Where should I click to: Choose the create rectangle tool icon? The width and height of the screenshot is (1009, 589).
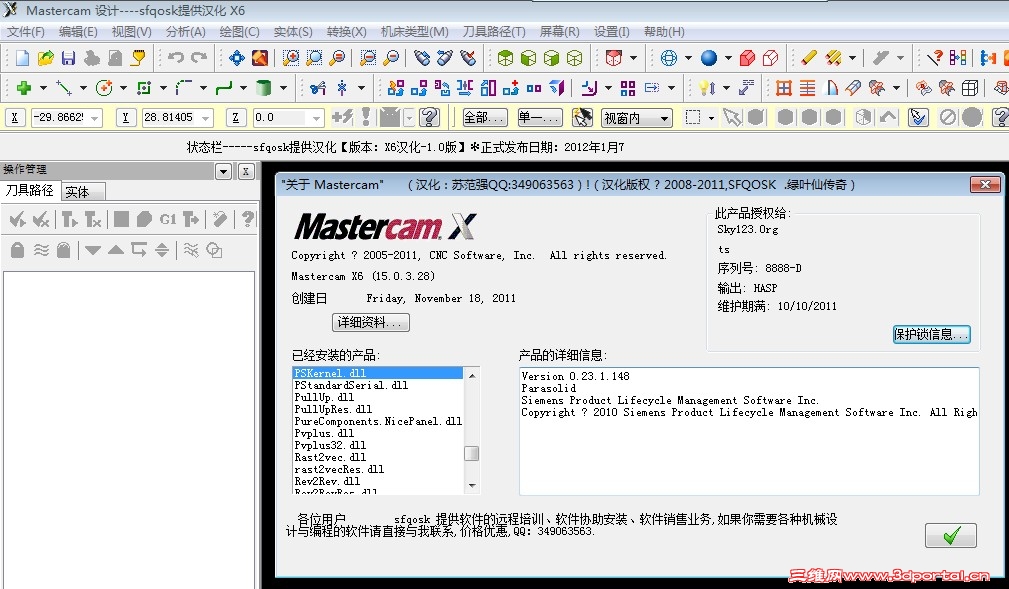tap(143, 88)
